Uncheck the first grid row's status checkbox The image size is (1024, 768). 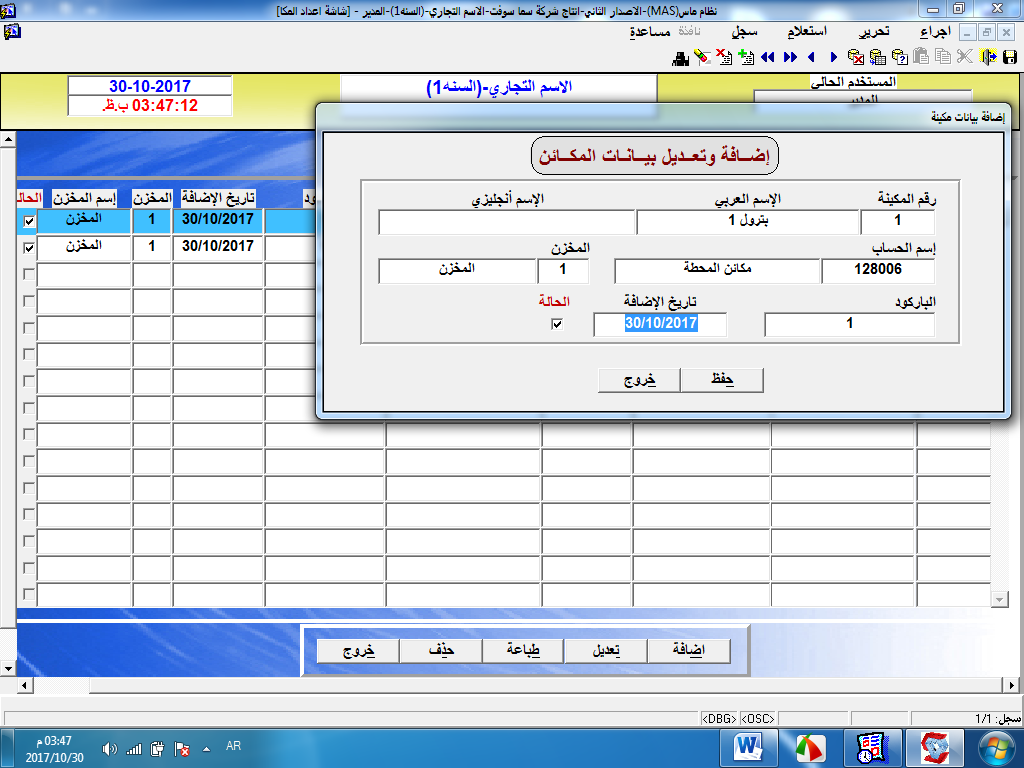[29, 221]
